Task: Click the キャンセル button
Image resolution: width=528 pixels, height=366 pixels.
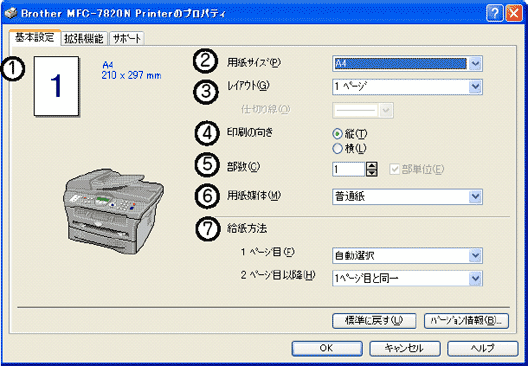Action: click(405, 348)
